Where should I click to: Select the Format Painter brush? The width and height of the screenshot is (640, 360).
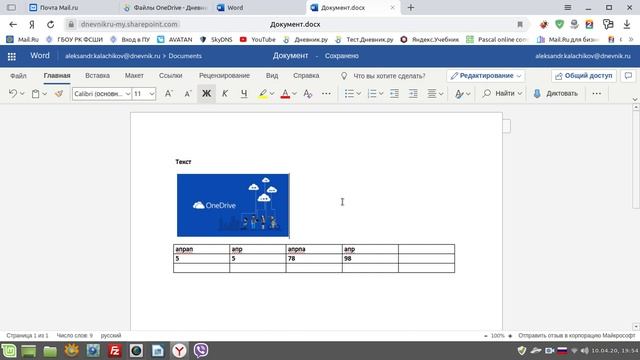[x=59, y=93]
